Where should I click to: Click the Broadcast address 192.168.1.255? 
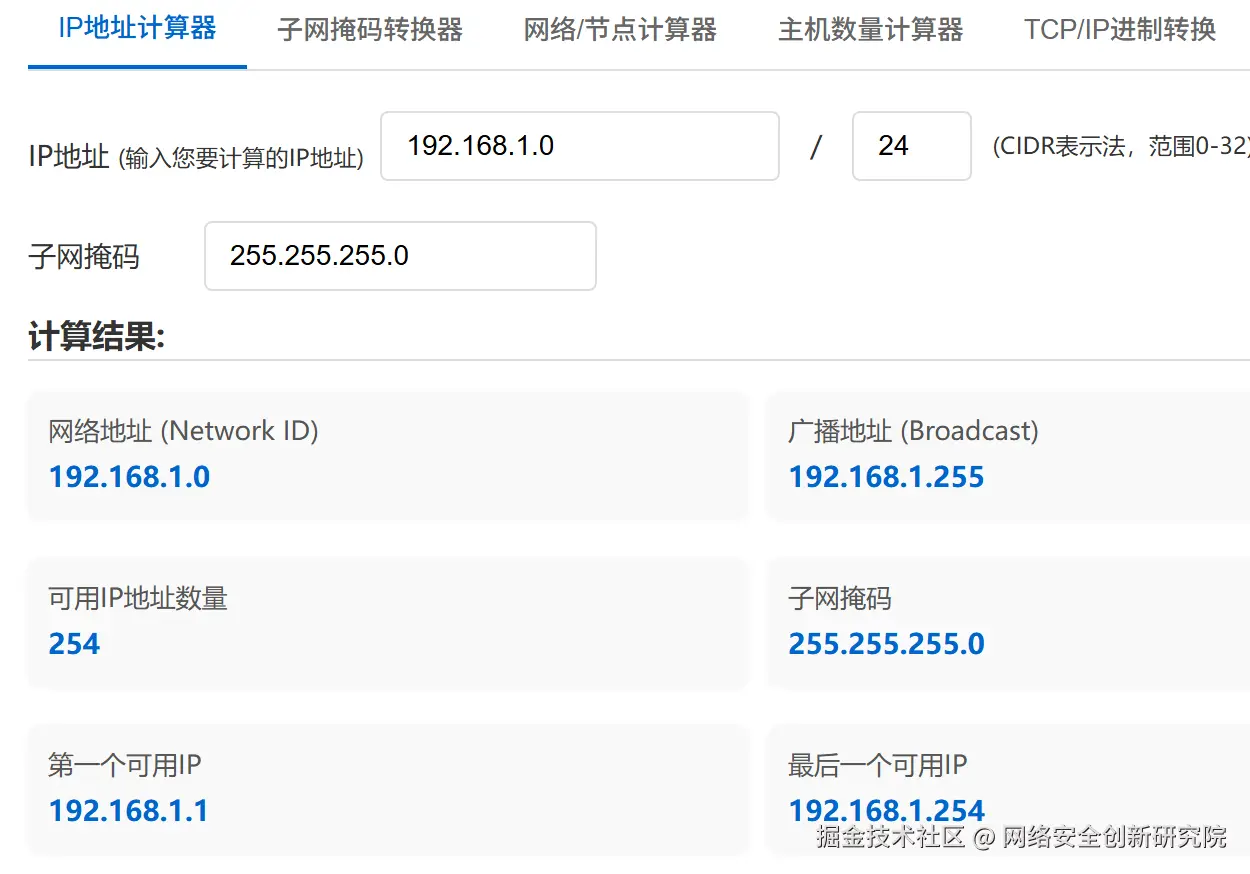[886, 477]
